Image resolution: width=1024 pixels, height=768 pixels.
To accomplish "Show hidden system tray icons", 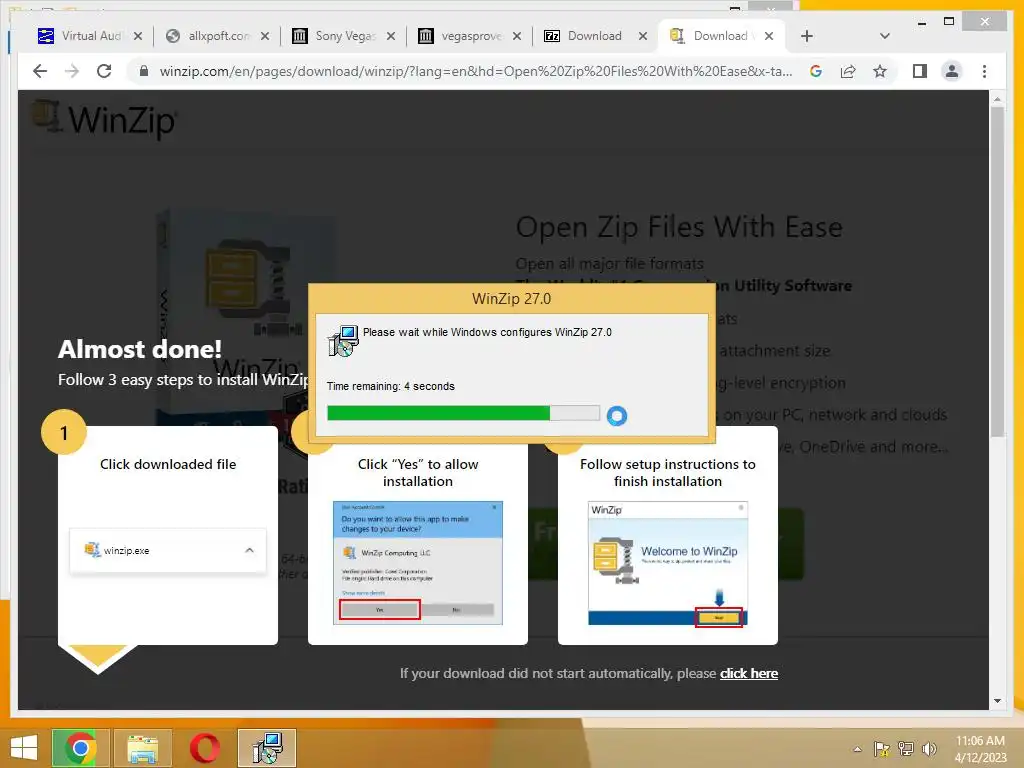I will click(x=857, y=749).
